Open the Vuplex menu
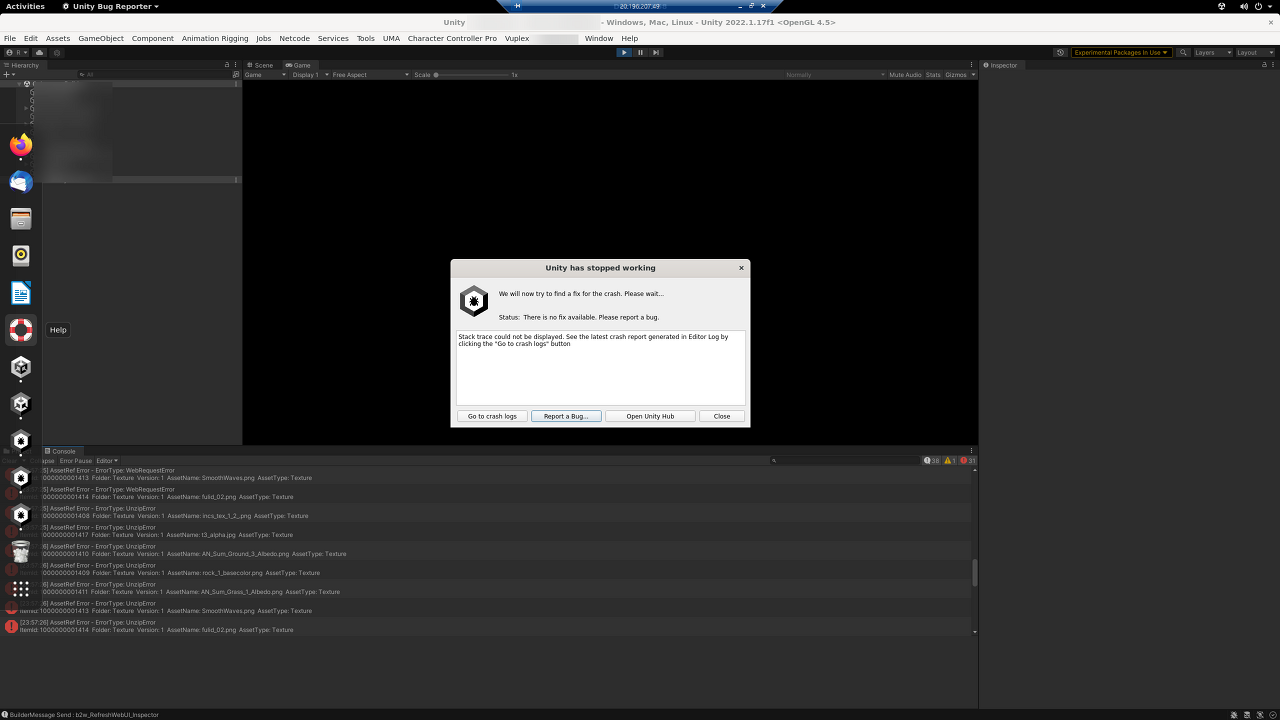Screen dimensions: 1280x720 tap(517, 38)
